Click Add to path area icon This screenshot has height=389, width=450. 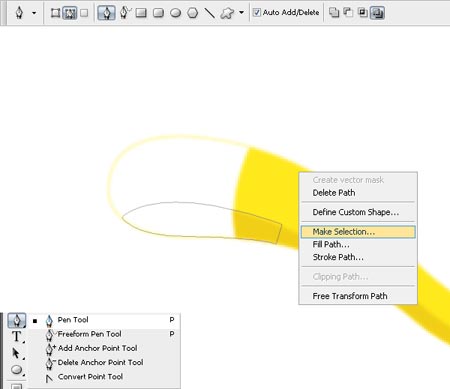[x=334, y=13]
